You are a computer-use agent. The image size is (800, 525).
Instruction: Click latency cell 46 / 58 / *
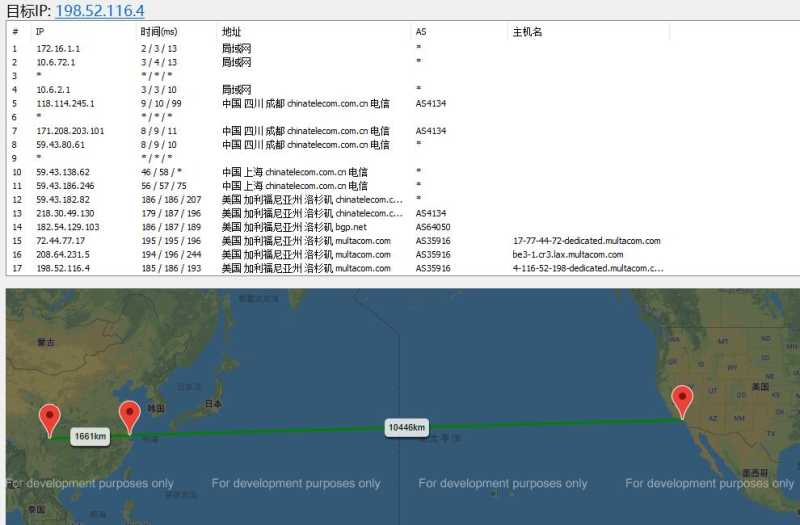(x=161, y=172)
